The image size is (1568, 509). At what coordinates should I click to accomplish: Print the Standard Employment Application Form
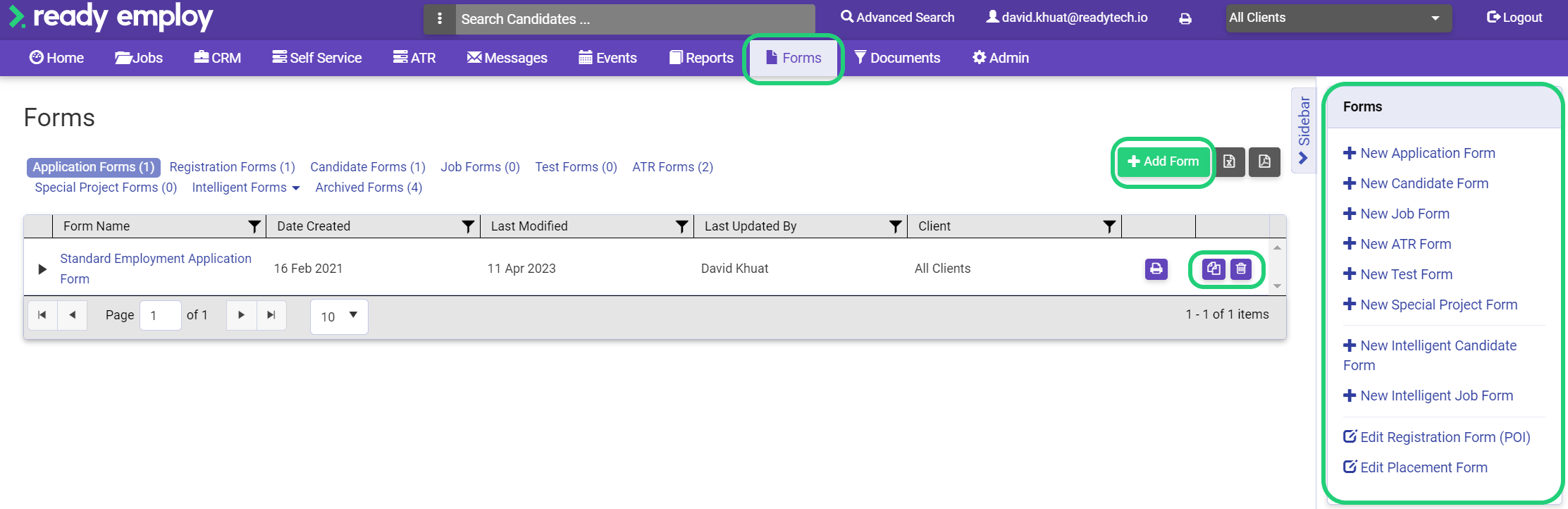tap(1156, 269)
